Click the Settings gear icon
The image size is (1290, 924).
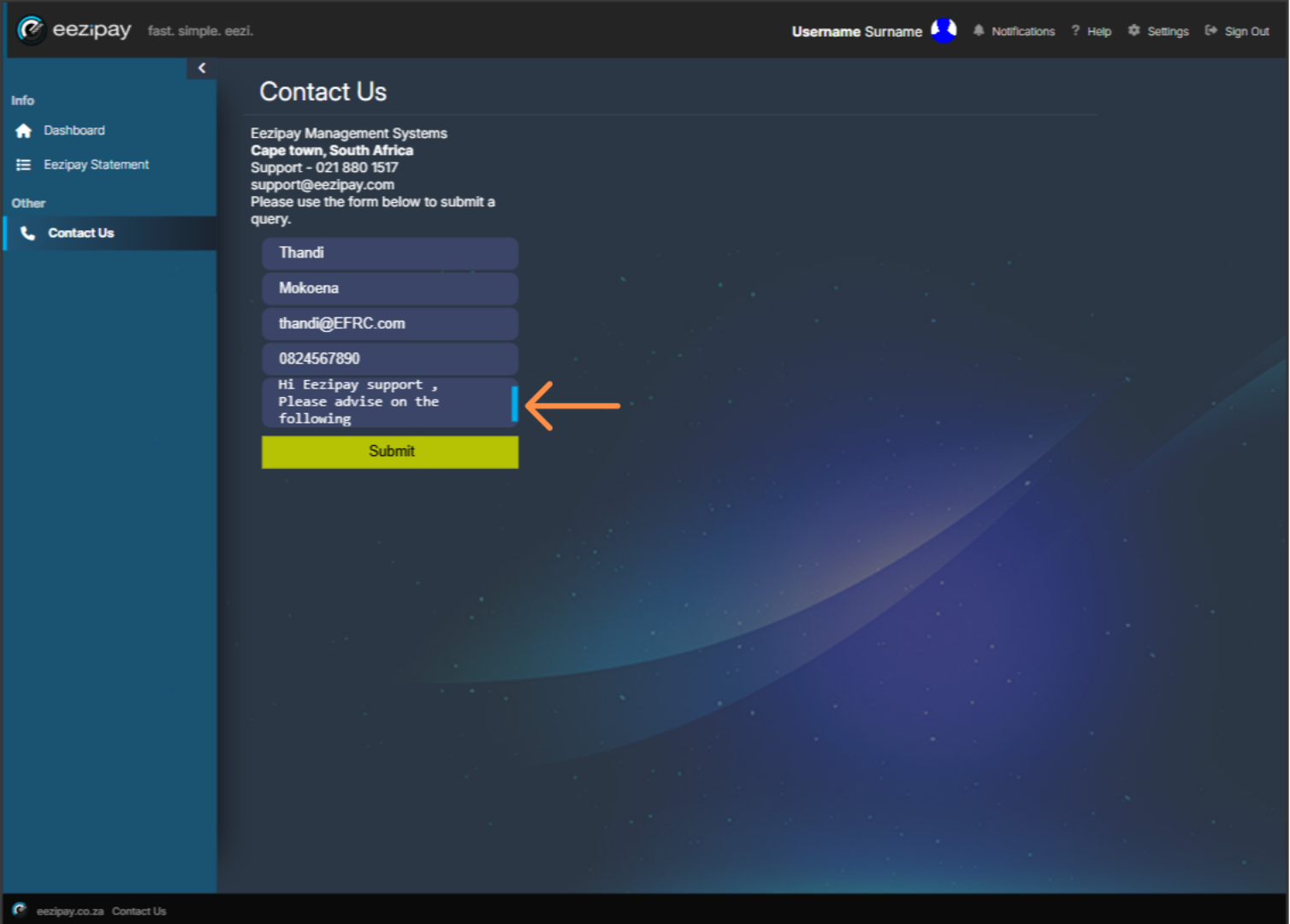pos(1134,31)
